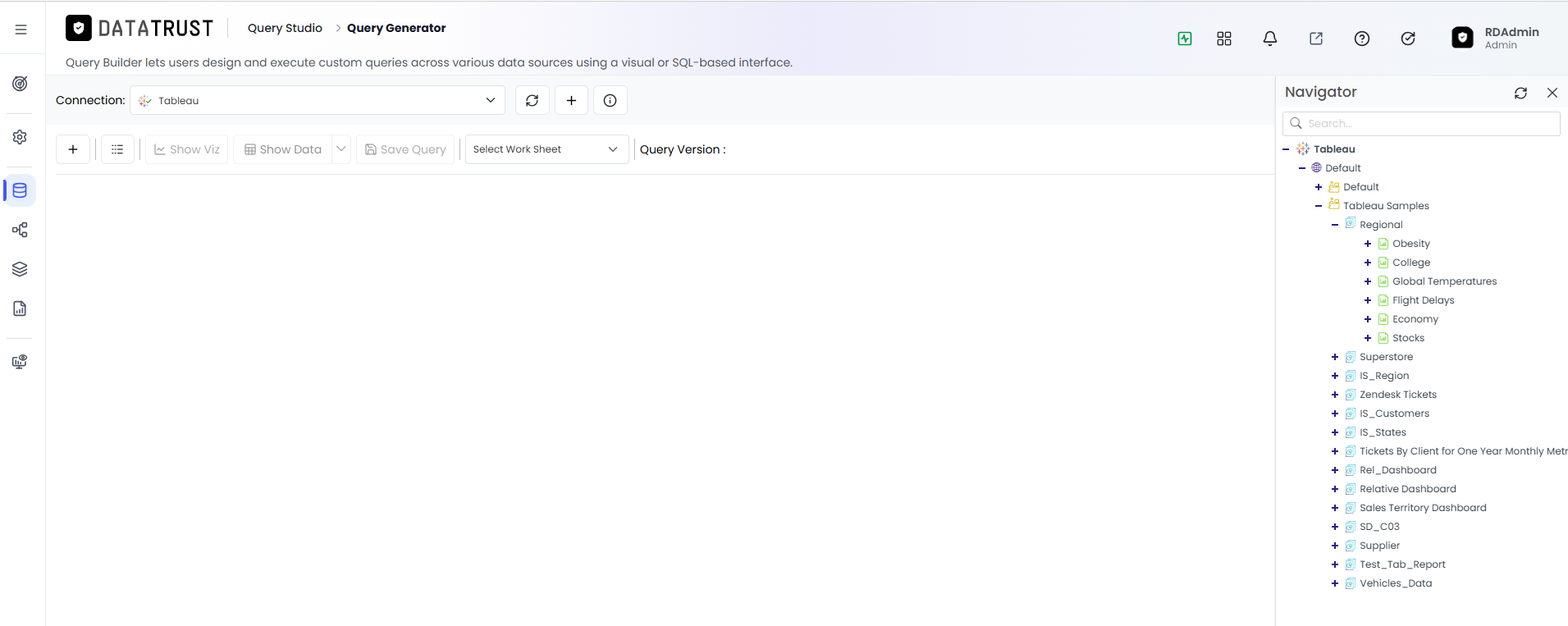
Task: Expand the Show Data arrow menu
Action: coord(341,149)
